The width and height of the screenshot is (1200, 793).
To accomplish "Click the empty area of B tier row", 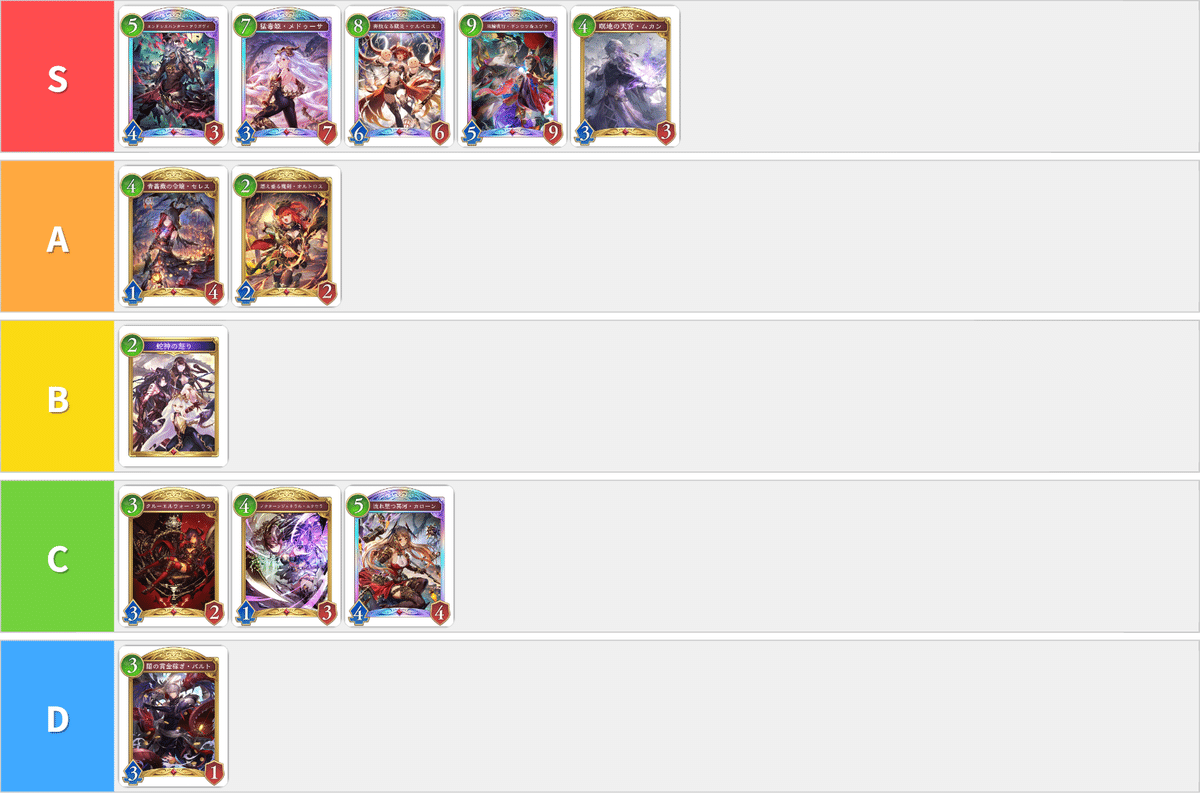I will (713, 397).
